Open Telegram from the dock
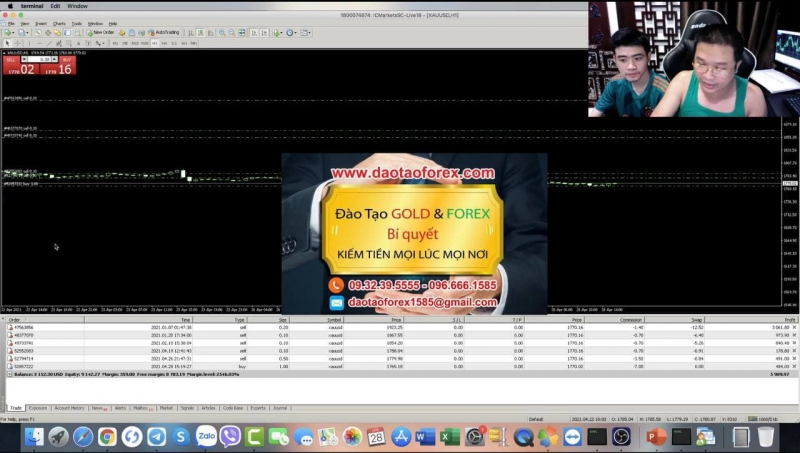The width and height of the screenshot is (800, 453). (x=157, y=437)
